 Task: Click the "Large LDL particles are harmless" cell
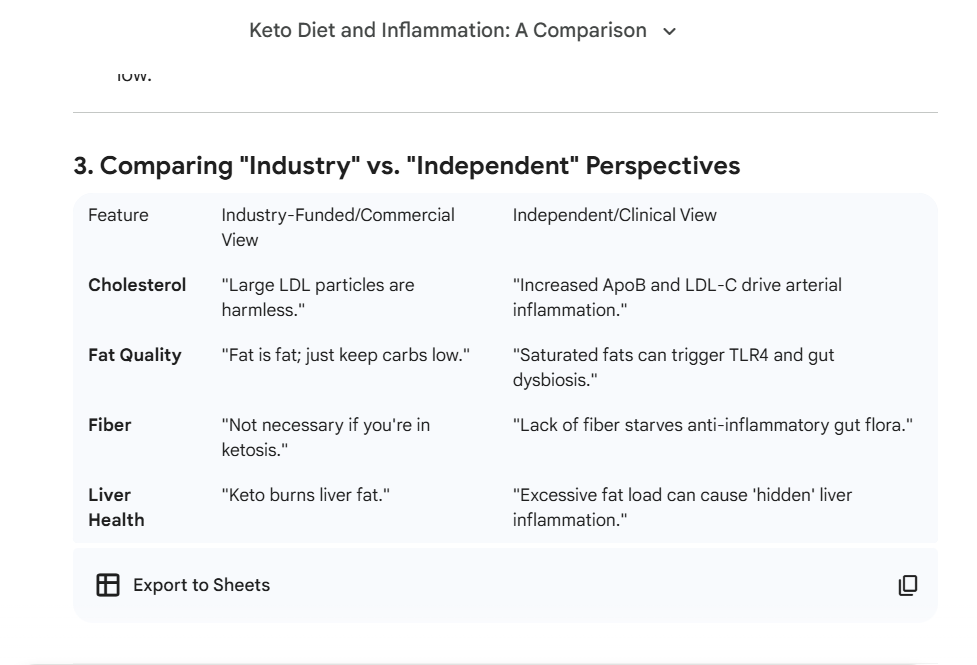click(317, 297)
